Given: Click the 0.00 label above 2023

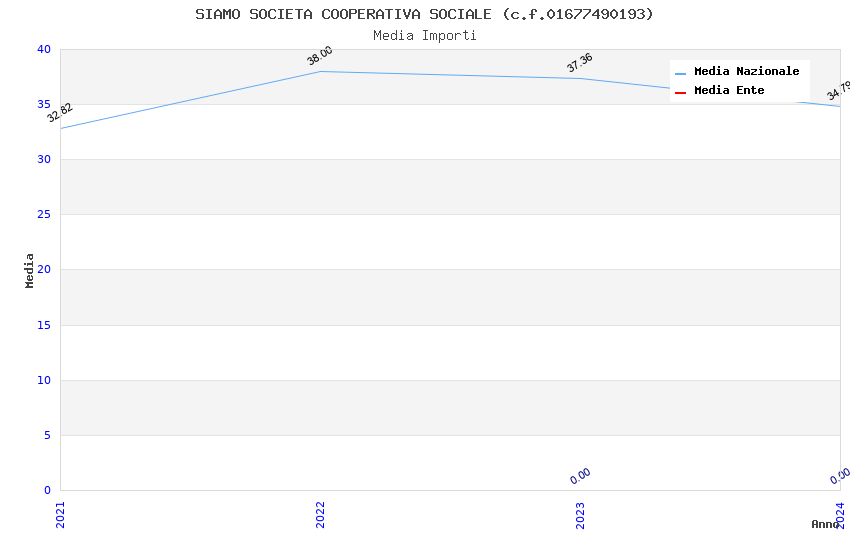Looking at the screenshot, I should tap(580, 476).
